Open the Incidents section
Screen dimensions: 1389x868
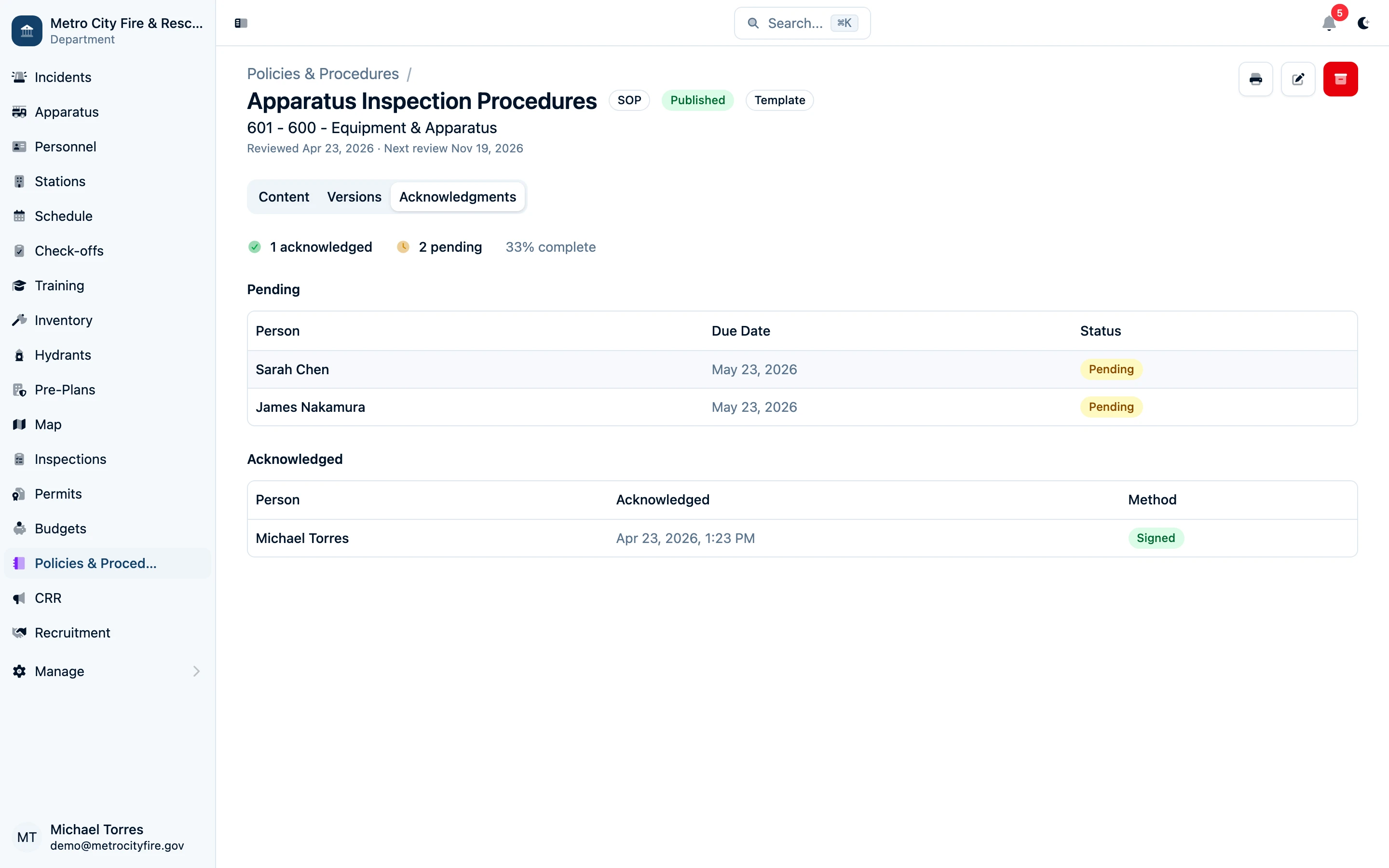coord(62,77)
